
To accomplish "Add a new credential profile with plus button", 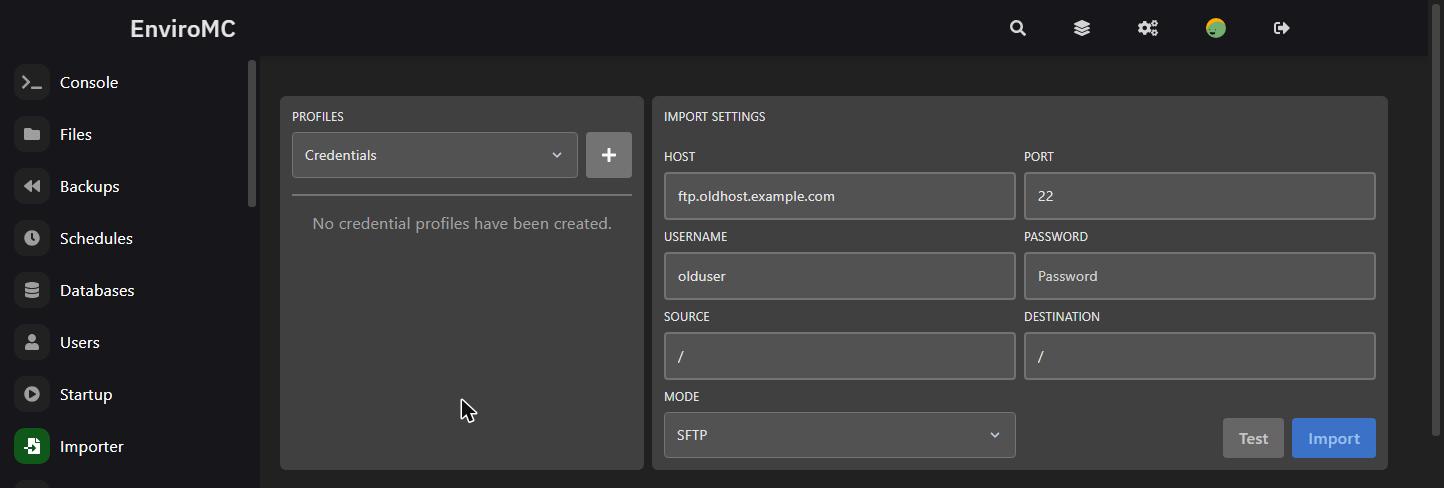I will coord(609,155).
